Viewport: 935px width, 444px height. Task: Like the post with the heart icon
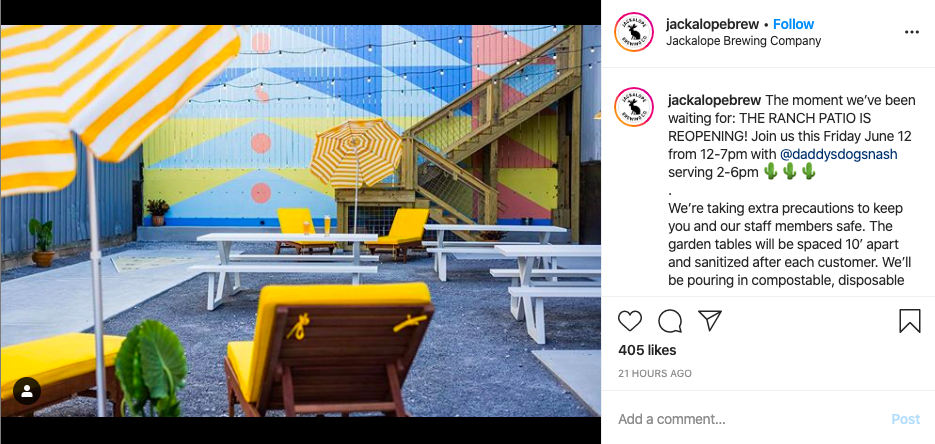pos(629,321)
